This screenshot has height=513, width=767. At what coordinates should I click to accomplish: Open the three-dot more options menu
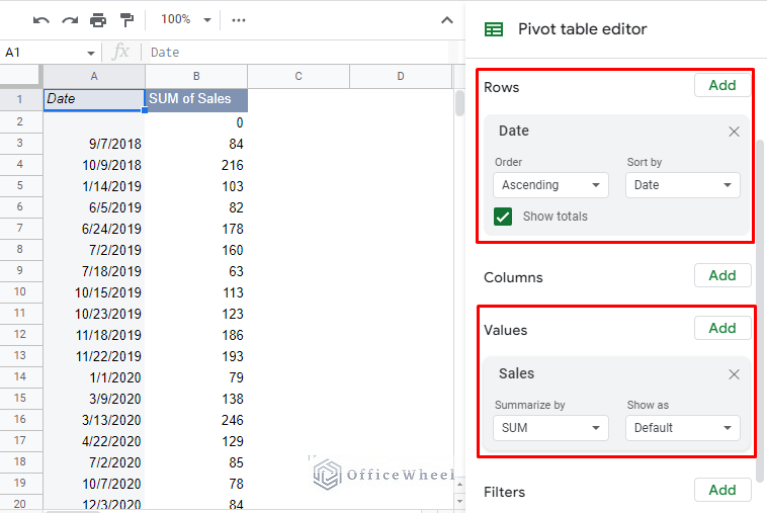[x=238, y=20]
